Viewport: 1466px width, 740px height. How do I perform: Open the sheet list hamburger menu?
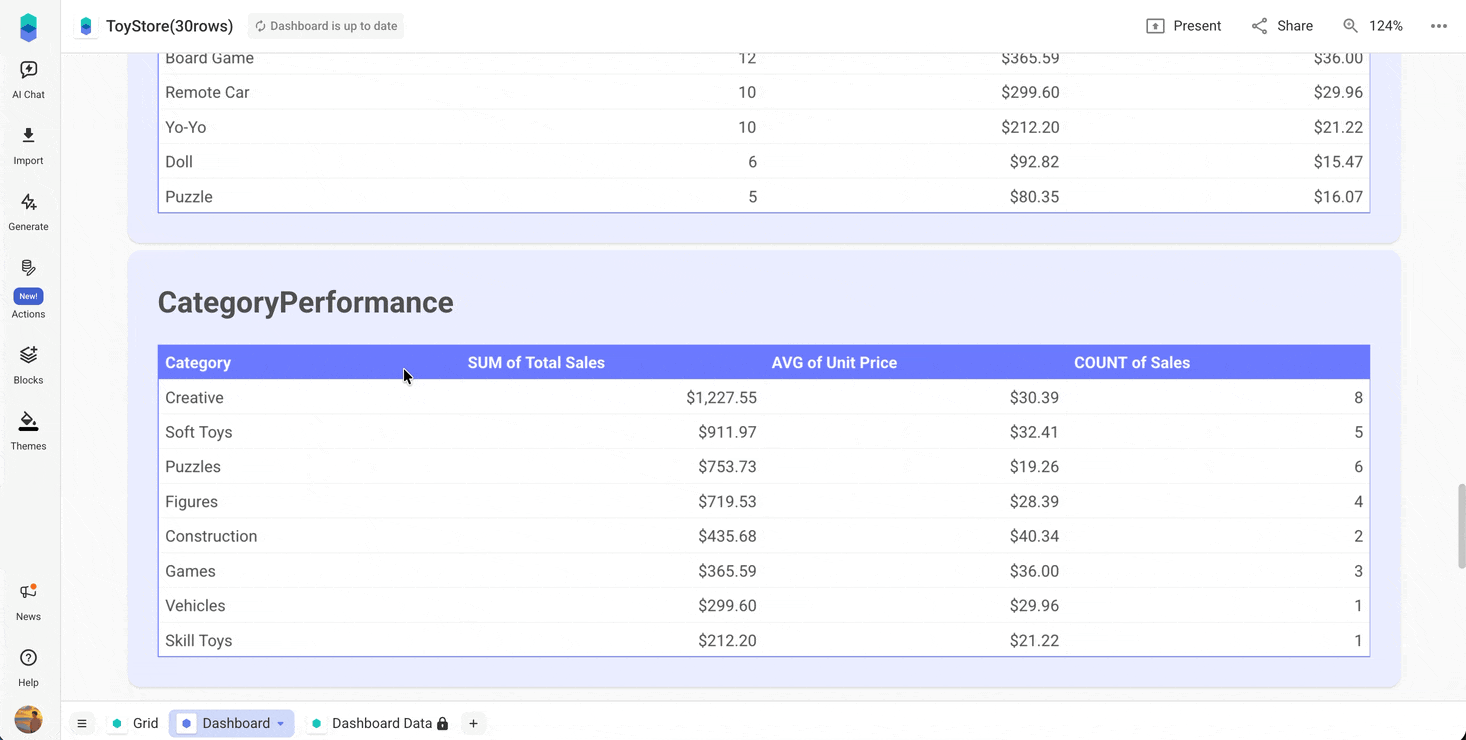[x=82, y=723]
